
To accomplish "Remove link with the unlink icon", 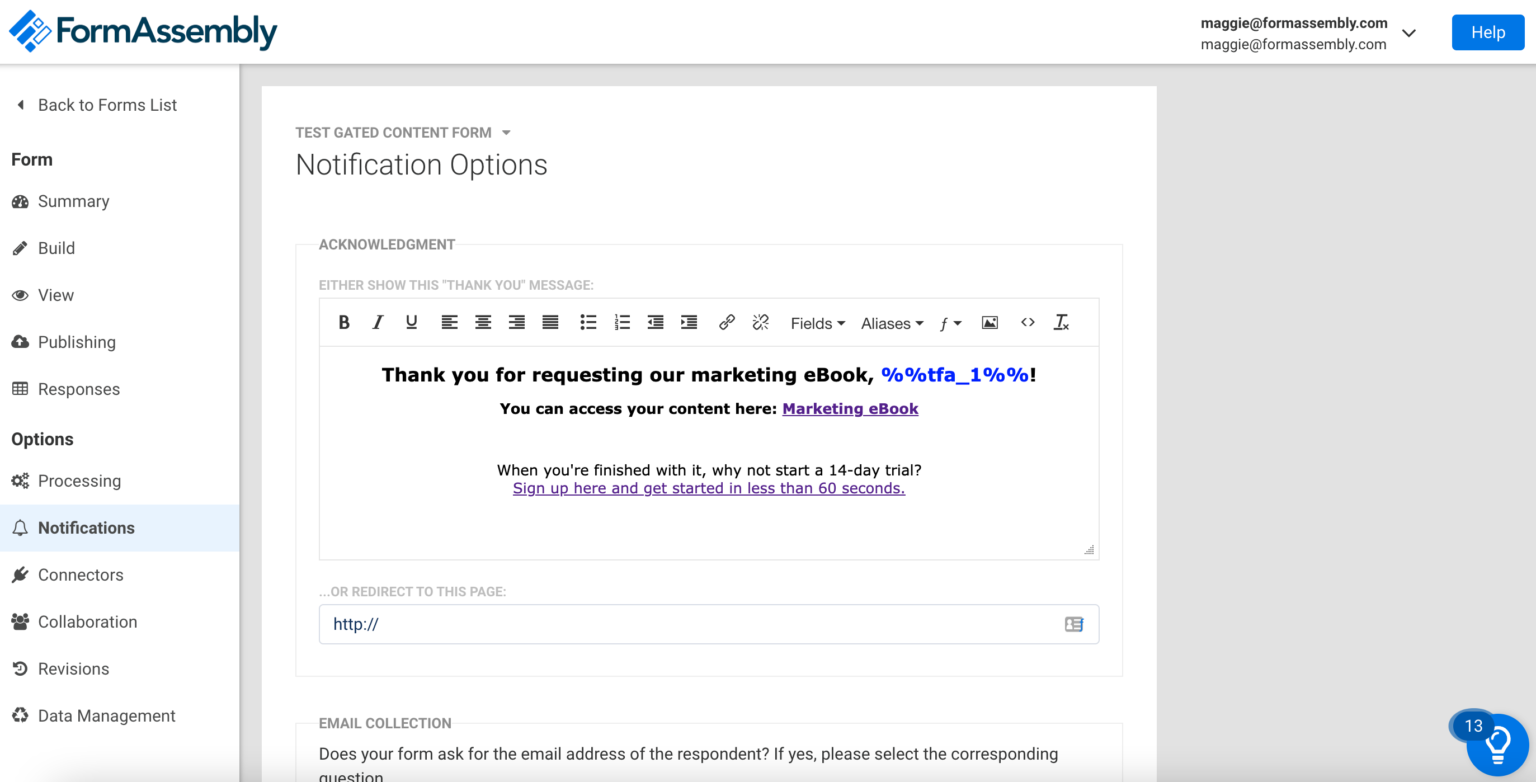I will tap(760, 323).
